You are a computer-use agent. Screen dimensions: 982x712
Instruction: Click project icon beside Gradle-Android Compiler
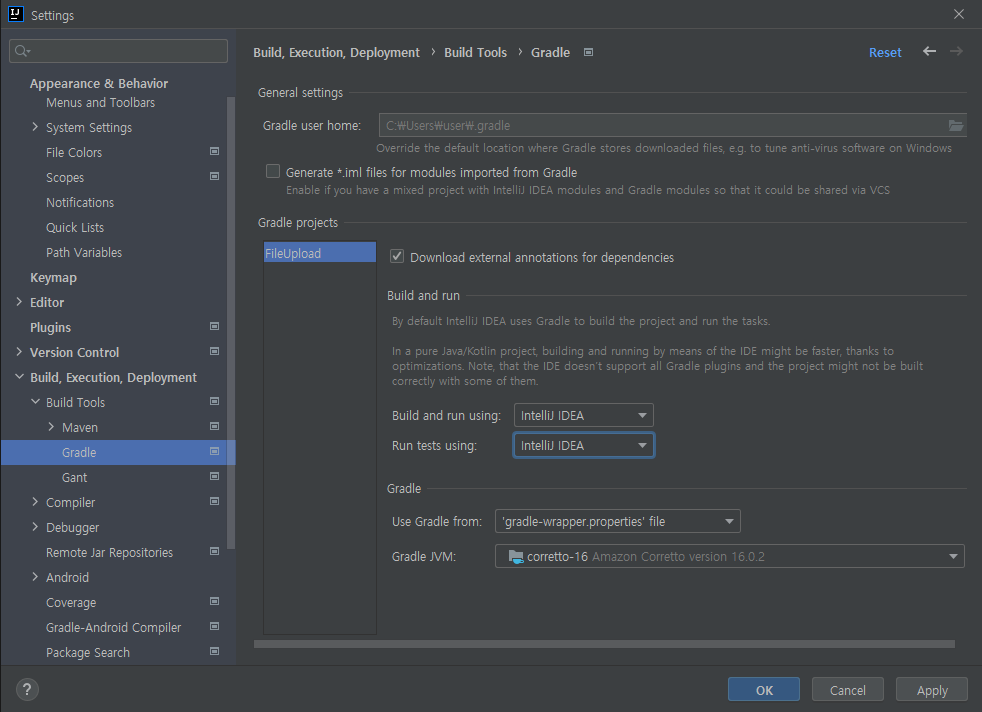click(x=214, y=627)
